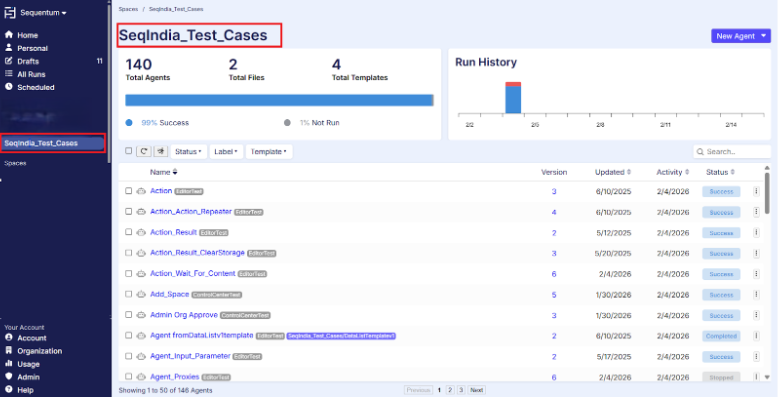Click the agent icon beside Action_Result

pyautogui.click(x=141, y=232)
